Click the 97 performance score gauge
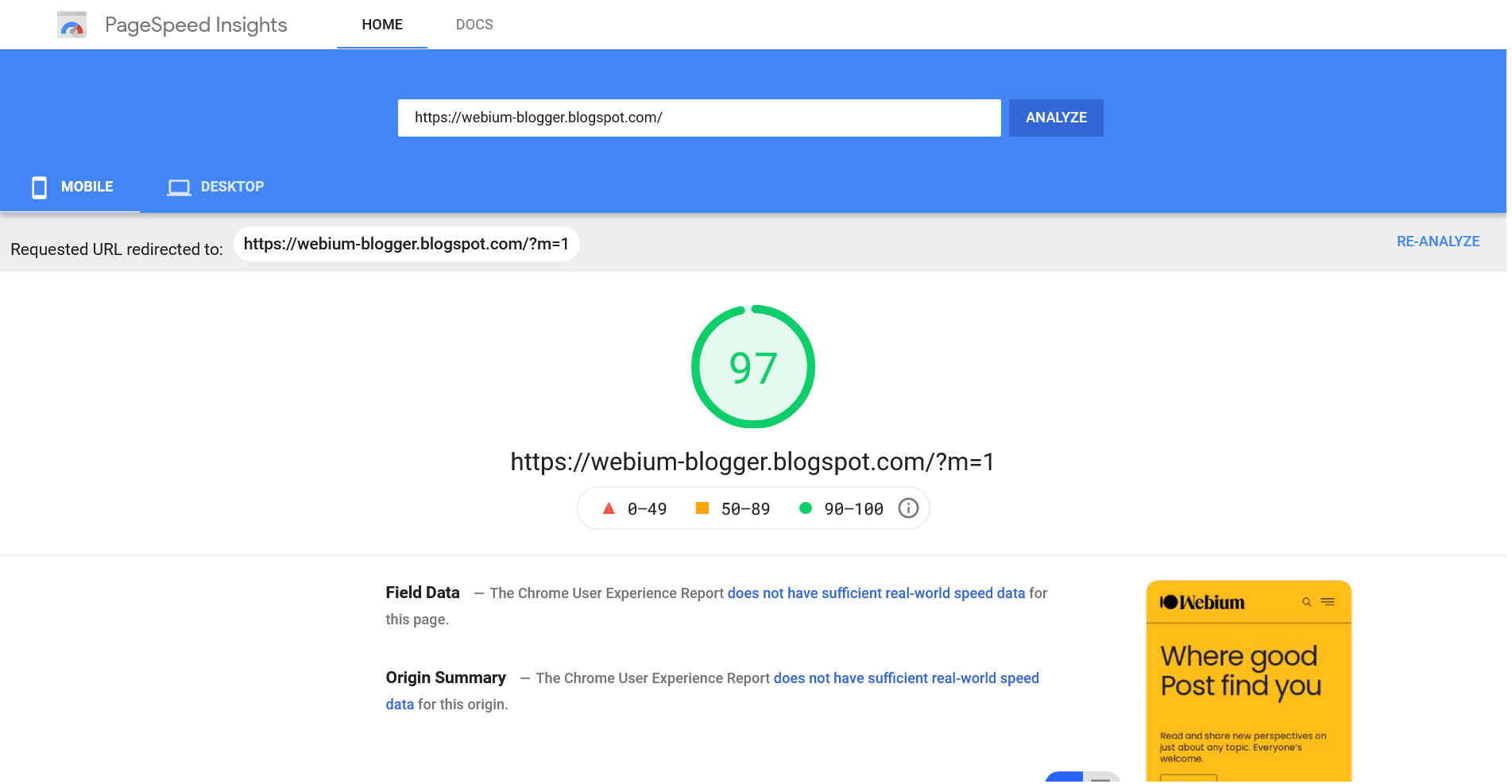The height and width of the screenshot is (784, 1512). tap(752, 367)
